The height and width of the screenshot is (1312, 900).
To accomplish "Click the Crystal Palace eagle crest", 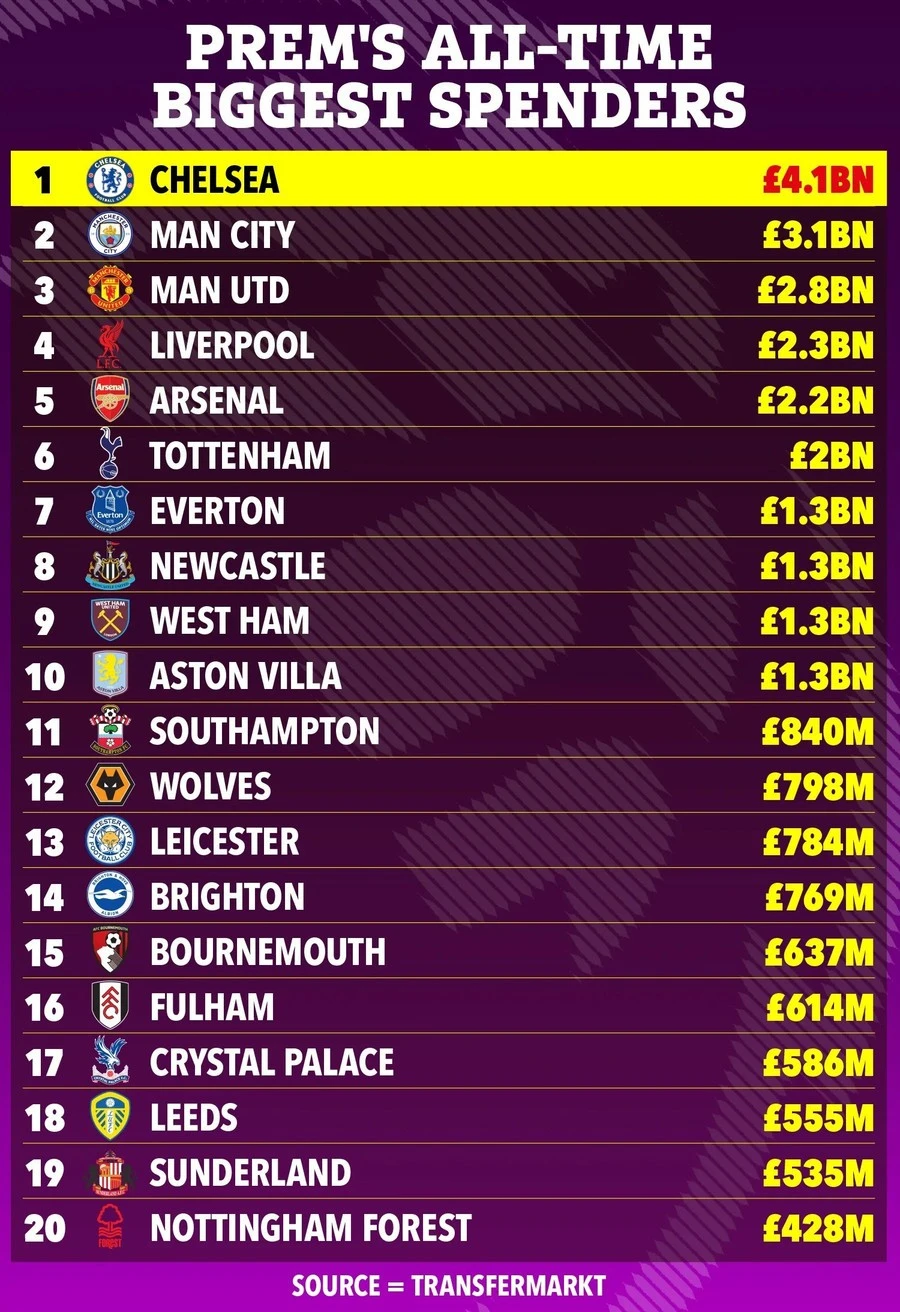I will coord(110,1062).
